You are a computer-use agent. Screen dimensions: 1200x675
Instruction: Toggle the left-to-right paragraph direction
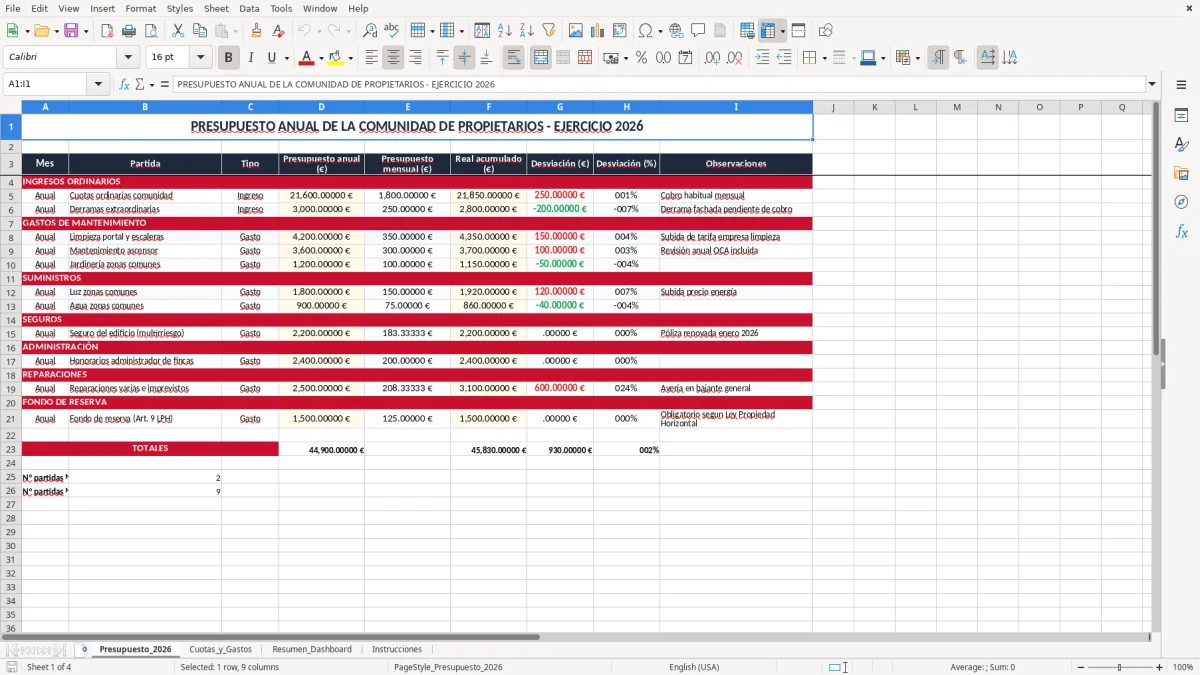point(938,58)
